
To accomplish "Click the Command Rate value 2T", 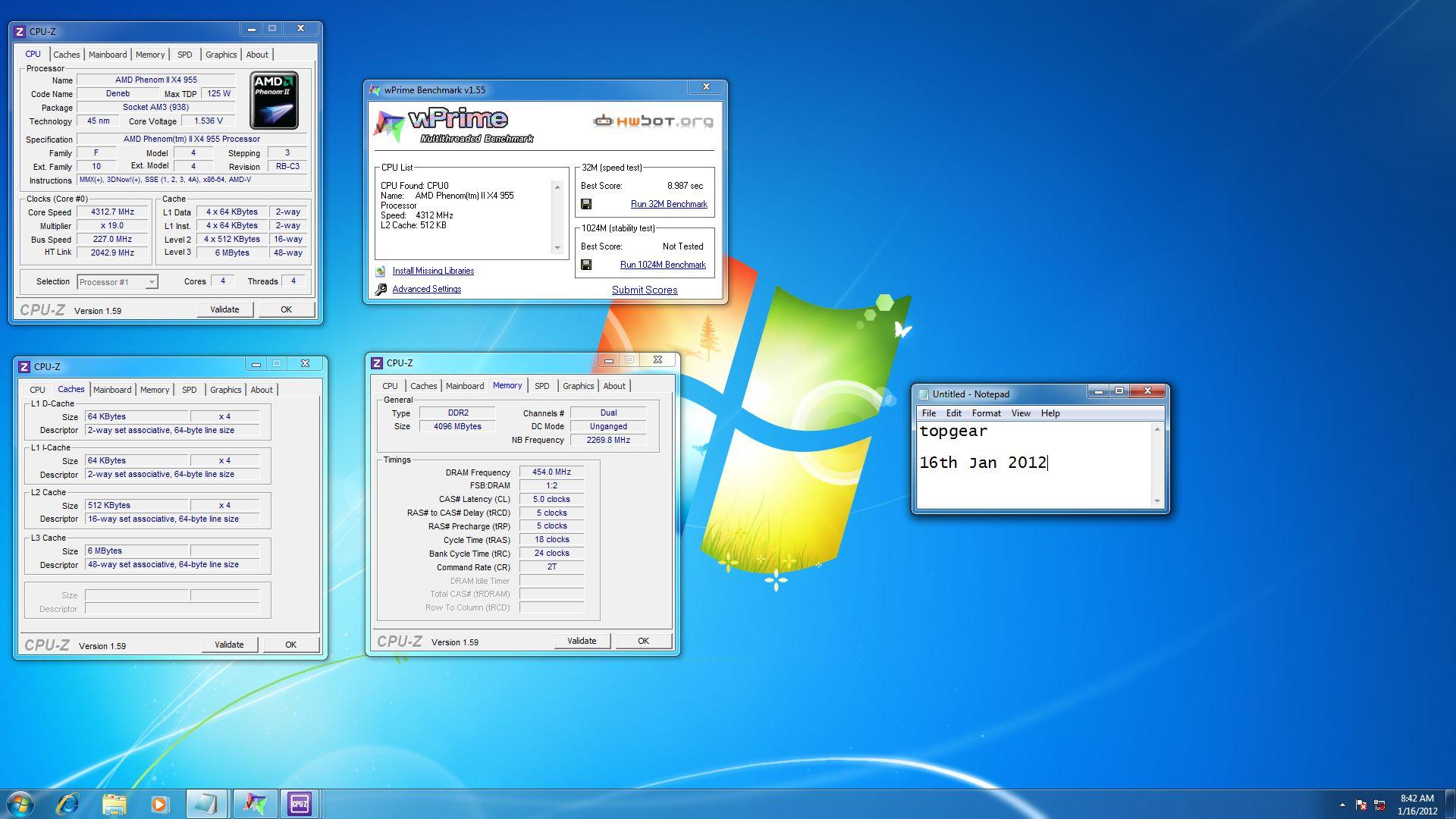I will click(x=551, y=567).
